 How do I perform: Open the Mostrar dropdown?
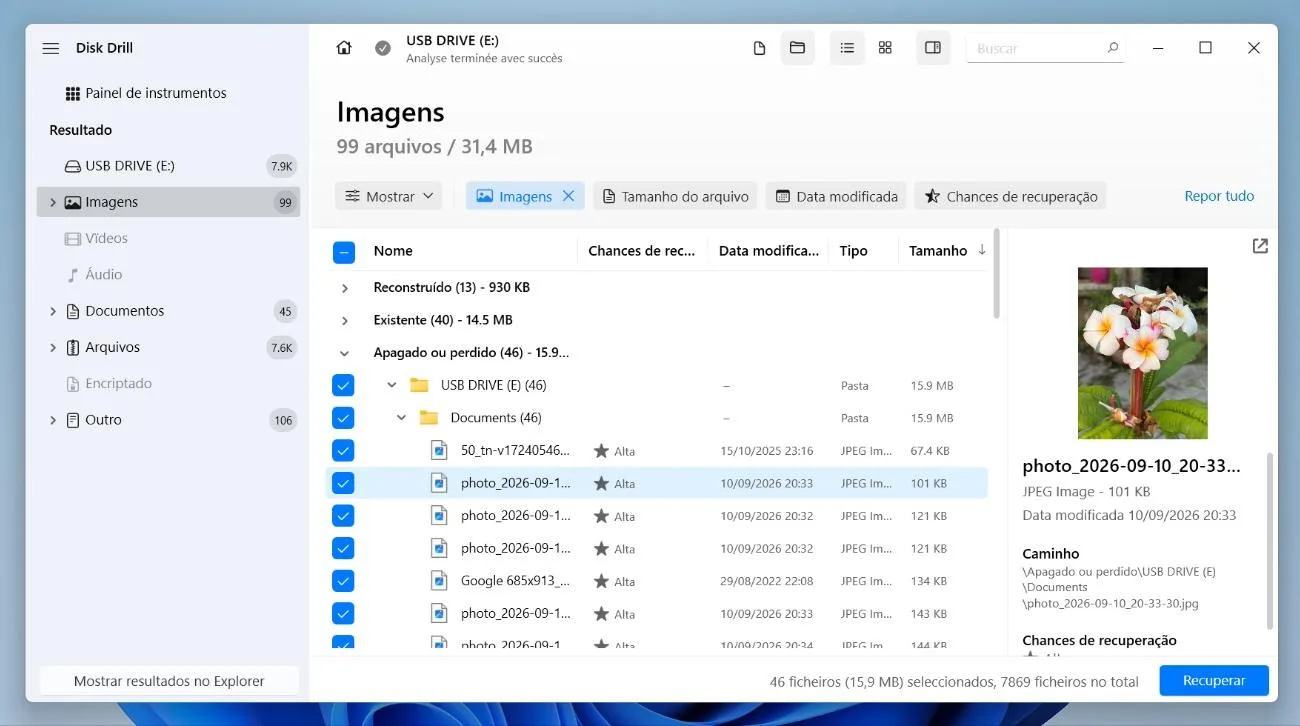pos(389,196)
